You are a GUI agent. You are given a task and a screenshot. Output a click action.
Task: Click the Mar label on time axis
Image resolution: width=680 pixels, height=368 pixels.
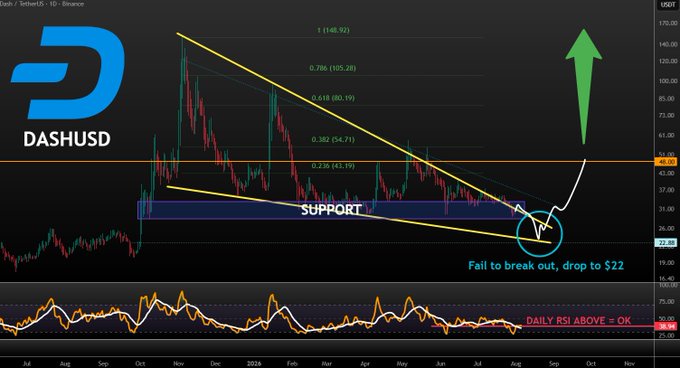click(x=327, y=364)
